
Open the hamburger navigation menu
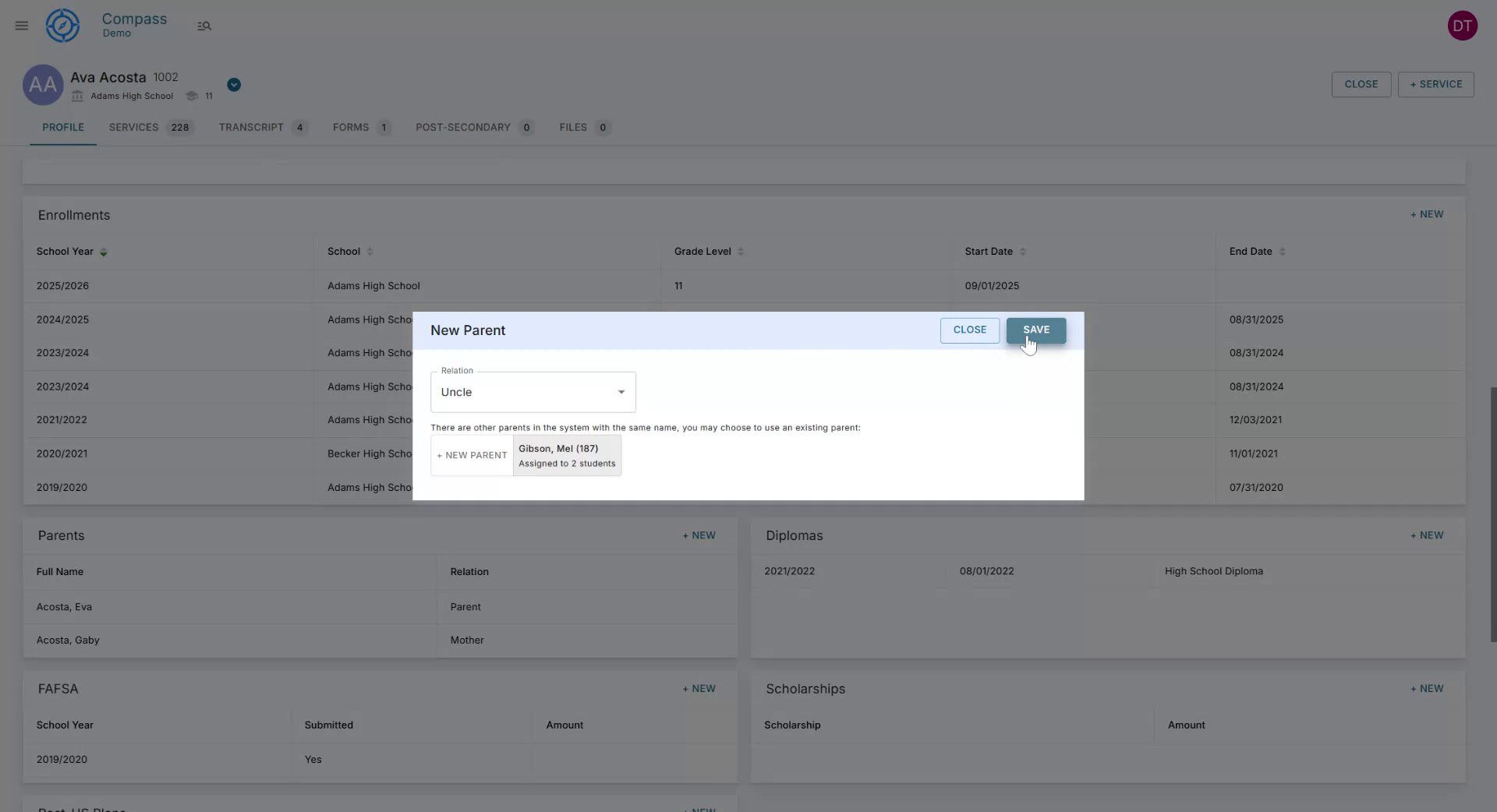click(x=21, y=26)
